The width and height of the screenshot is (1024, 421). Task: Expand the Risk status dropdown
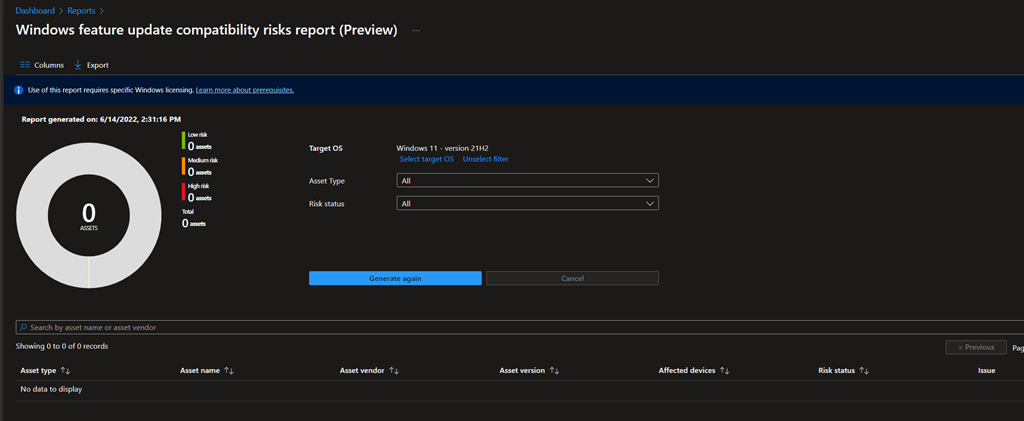(527, 204)
